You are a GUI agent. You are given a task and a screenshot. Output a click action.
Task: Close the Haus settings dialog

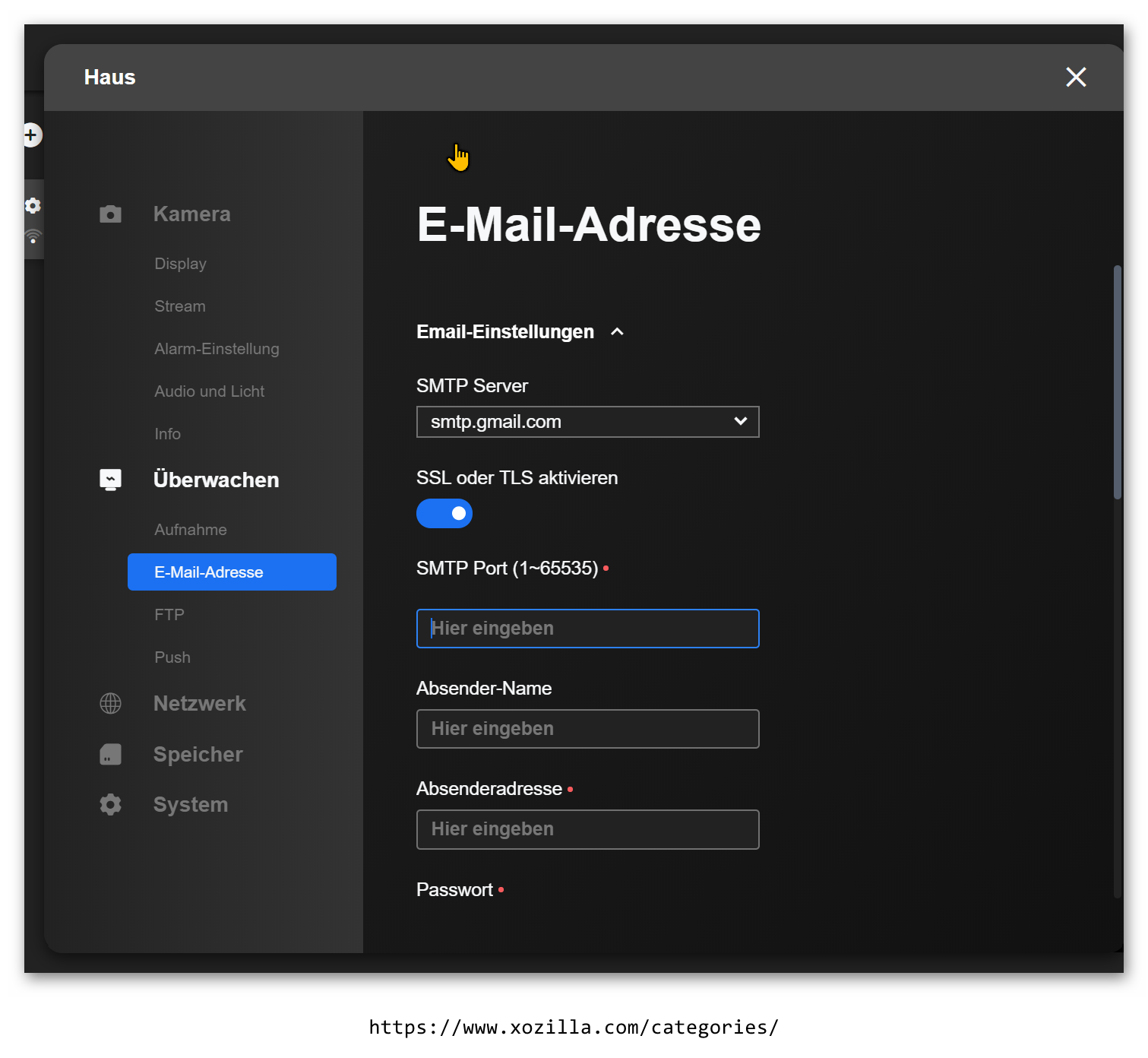[x=1076, y=77]
